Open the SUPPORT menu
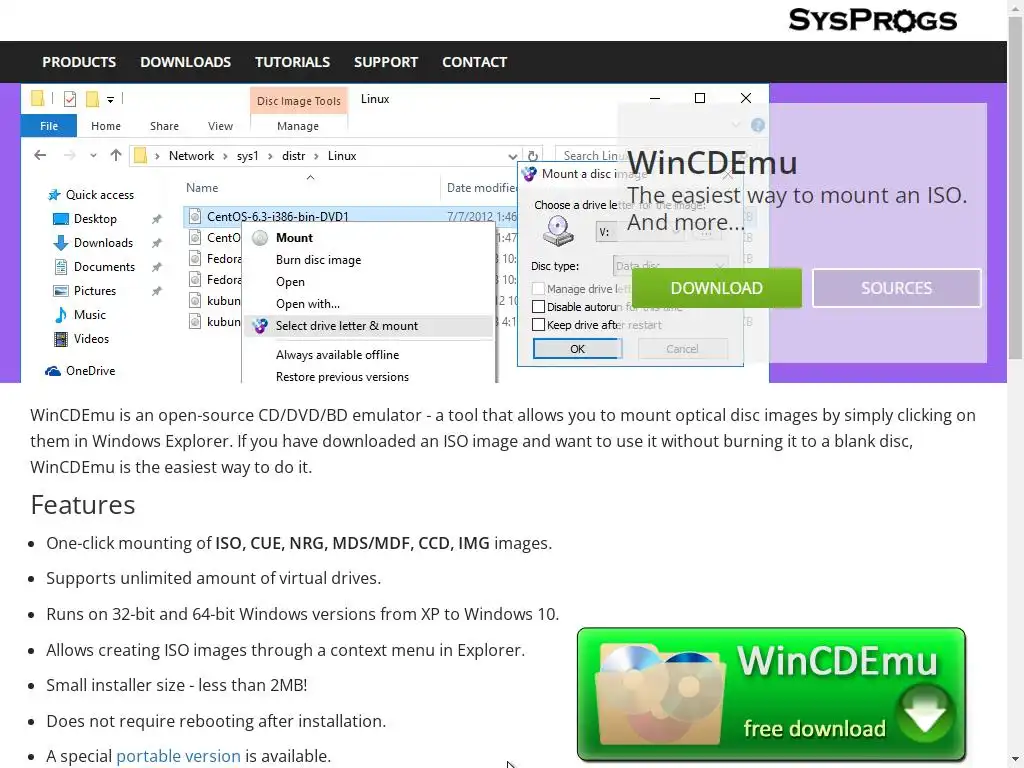 (386, 62)
